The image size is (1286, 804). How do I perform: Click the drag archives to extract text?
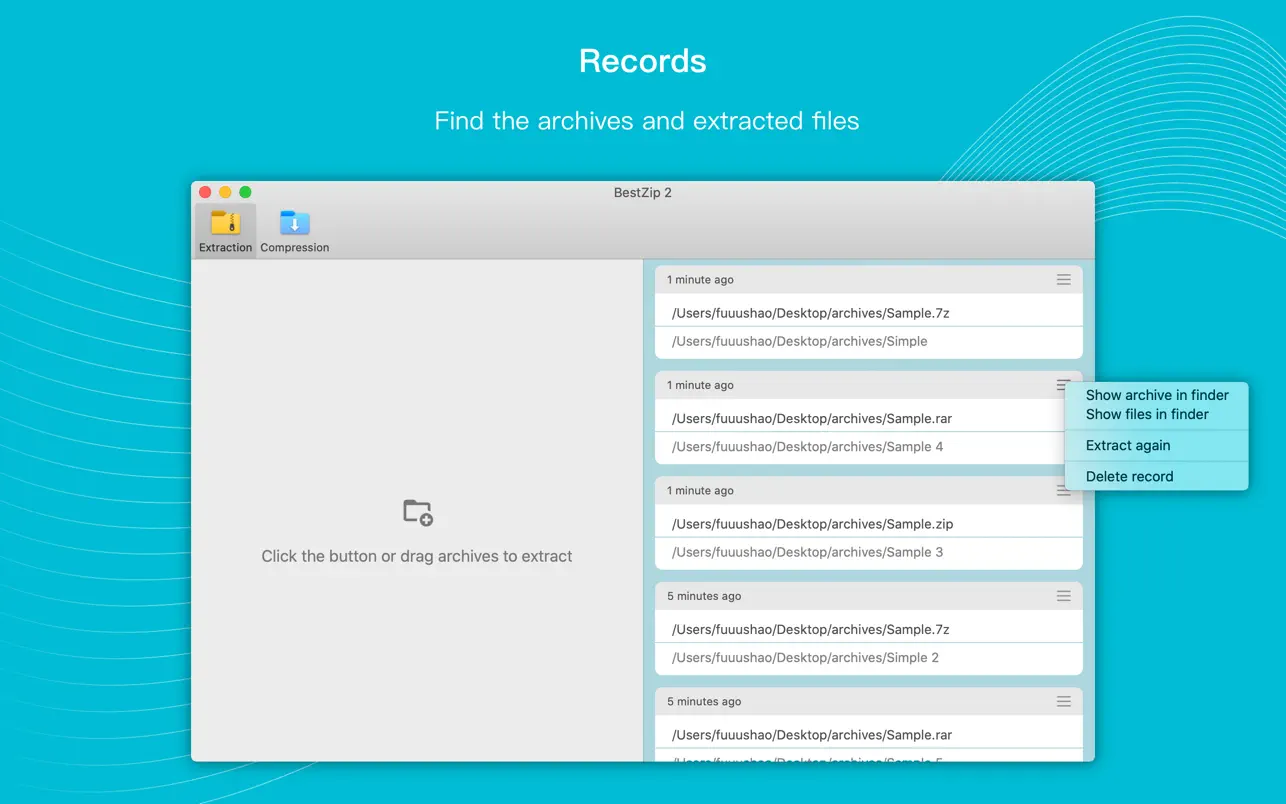416,556
